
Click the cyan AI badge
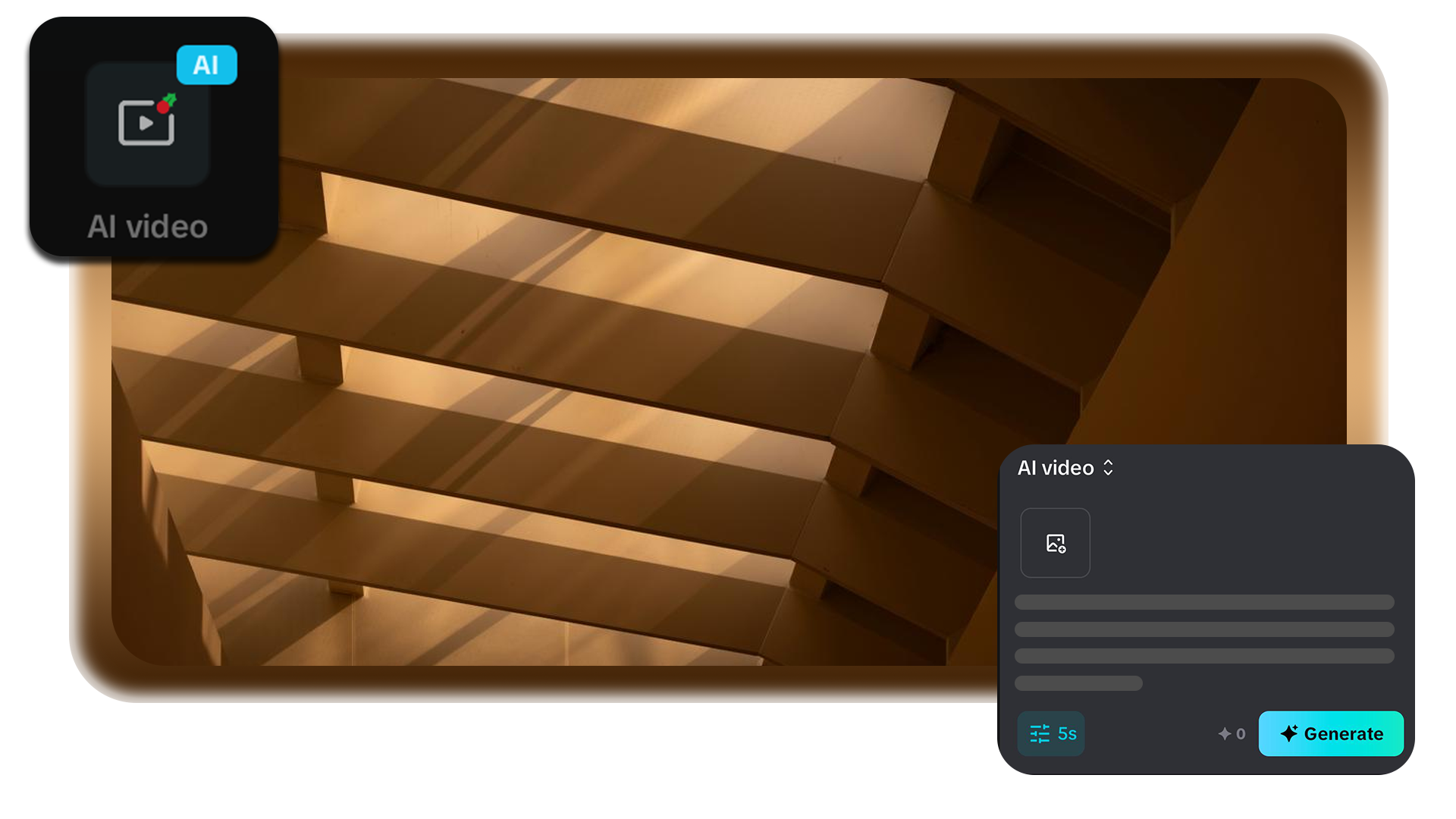click(206, 65)
